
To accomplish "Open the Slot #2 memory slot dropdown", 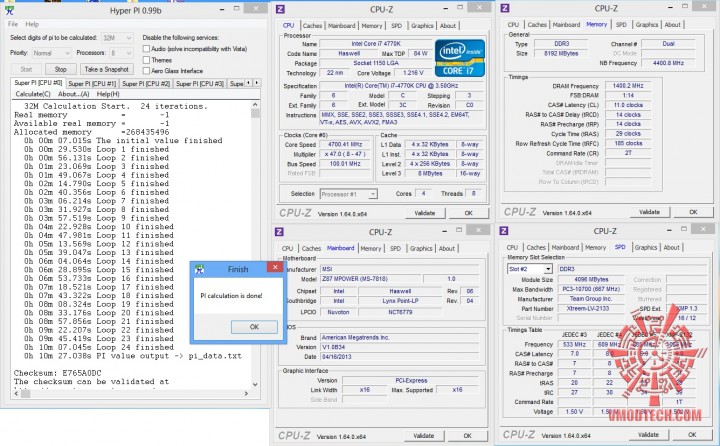I will 529,269.
